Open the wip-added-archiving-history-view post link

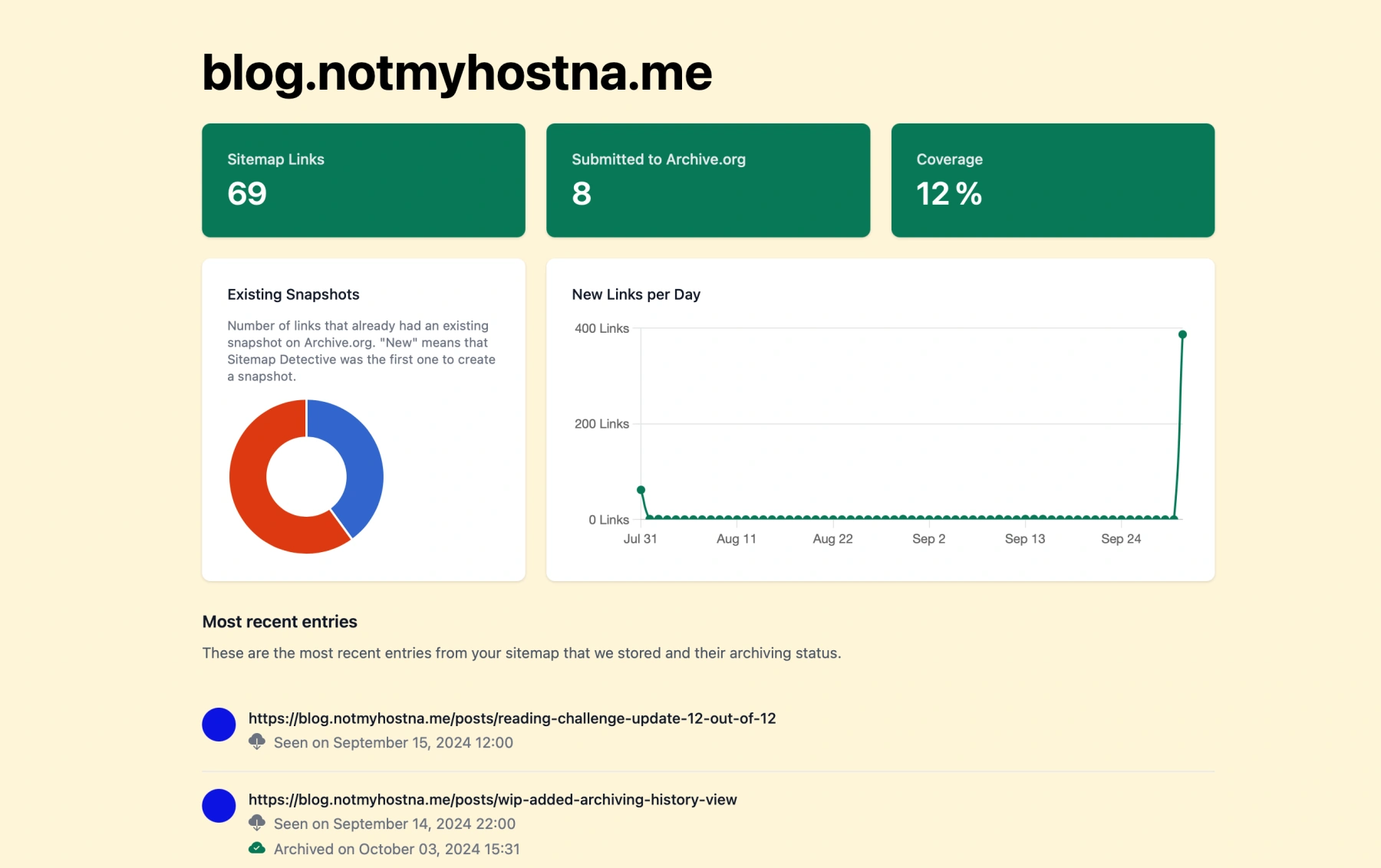[x=493, y=800]
